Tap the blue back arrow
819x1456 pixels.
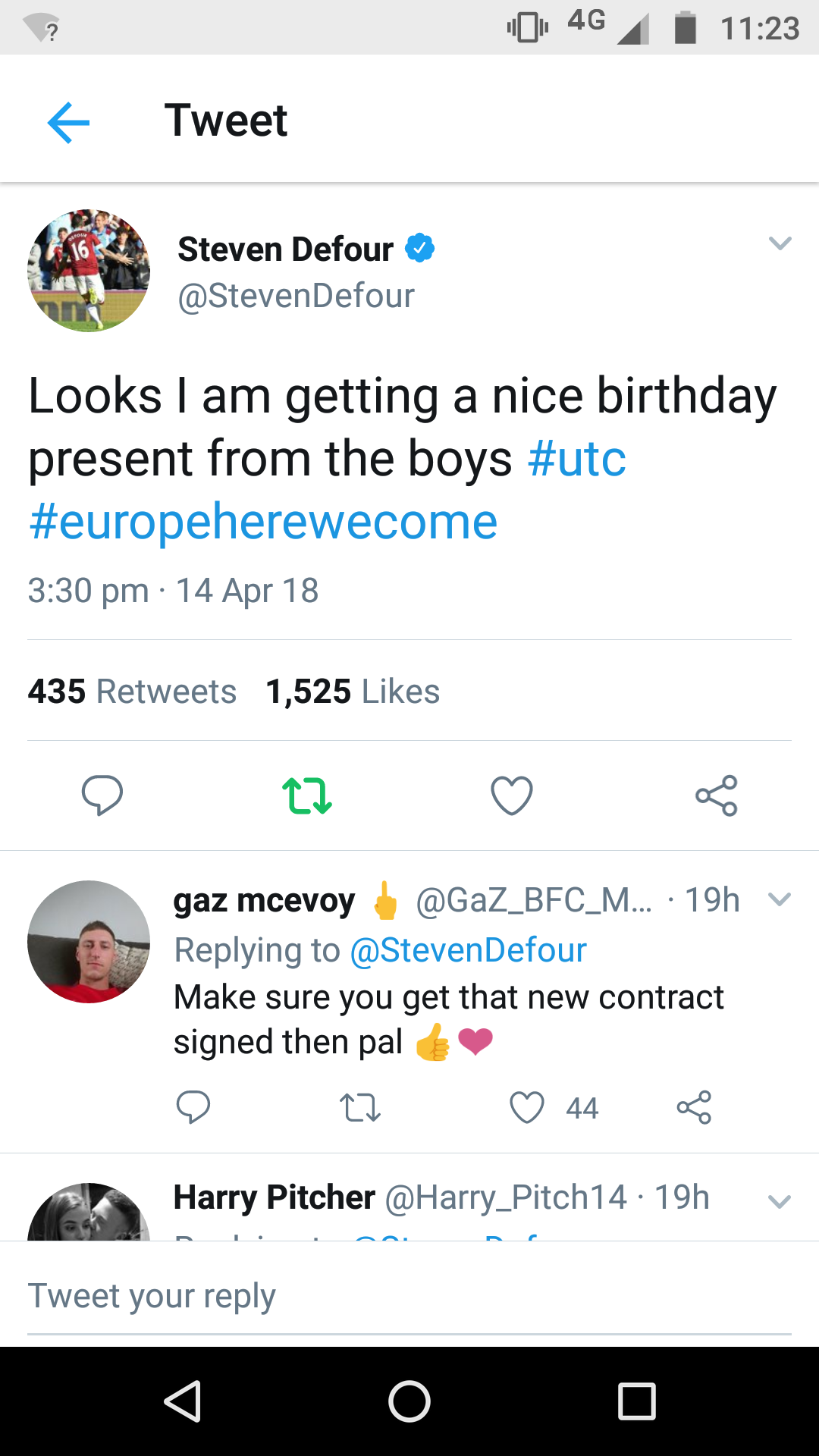(x=68, y=122)
